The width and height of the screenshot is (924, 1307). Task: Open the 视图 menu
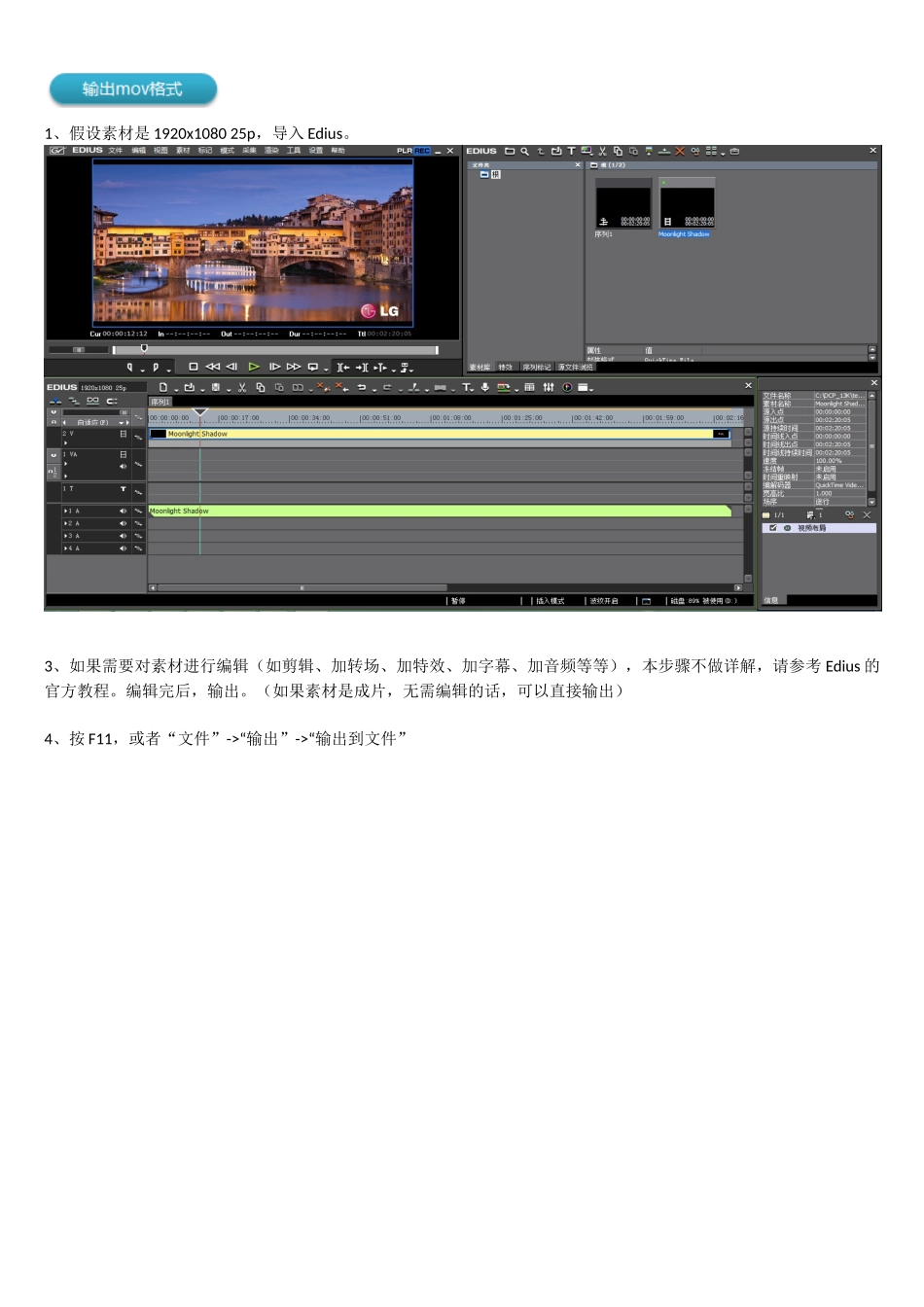pos(160,151)
